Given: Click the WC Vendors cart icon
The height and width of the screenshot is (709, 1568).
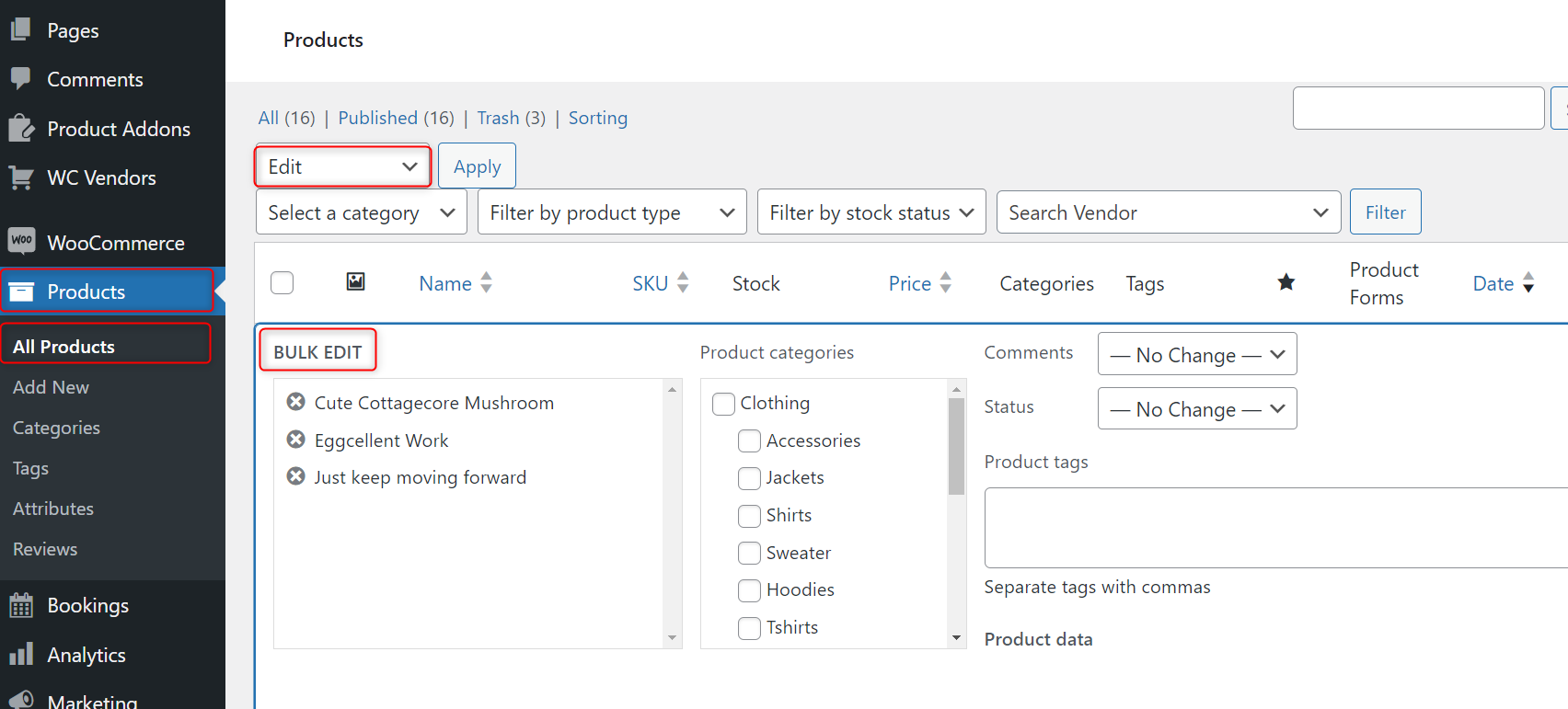Looking at the screenshot, I should 21,177.
